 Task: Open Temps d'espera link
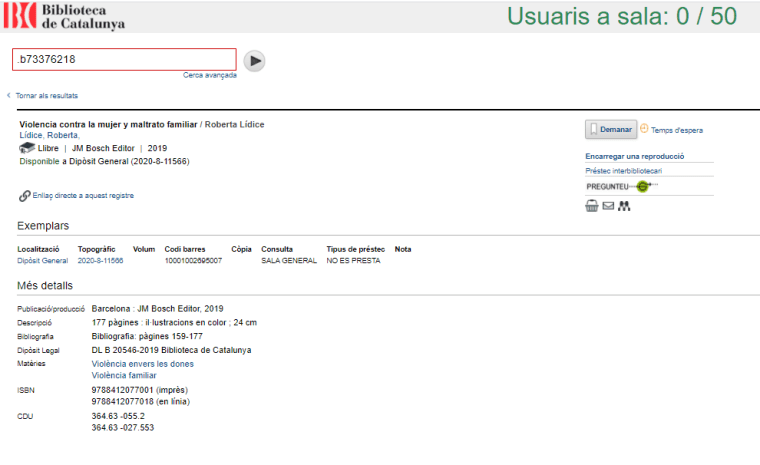[x=677, y=130]
